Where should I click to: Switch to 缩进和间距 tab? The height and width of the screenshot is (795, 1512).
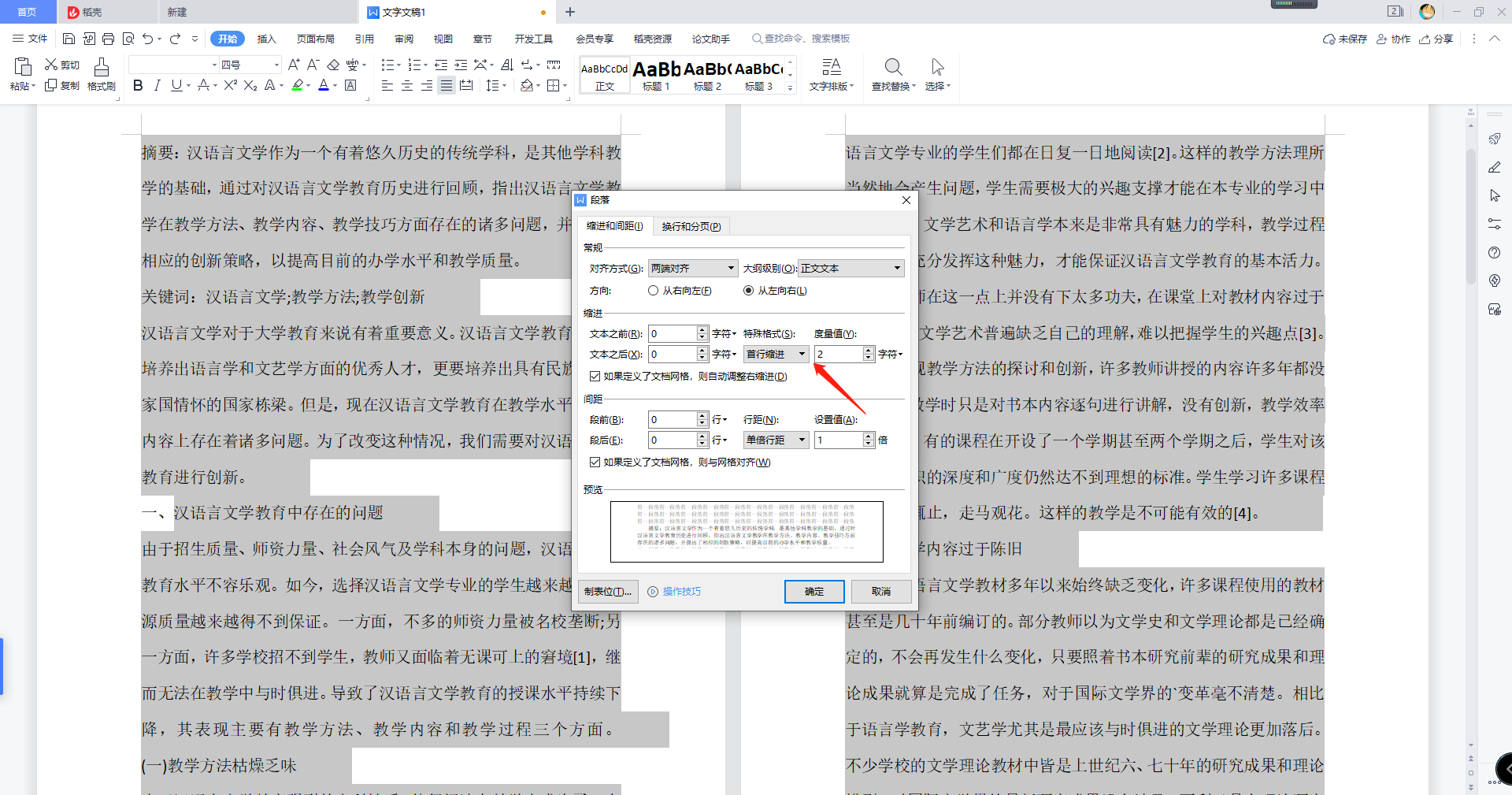(614, 227)
